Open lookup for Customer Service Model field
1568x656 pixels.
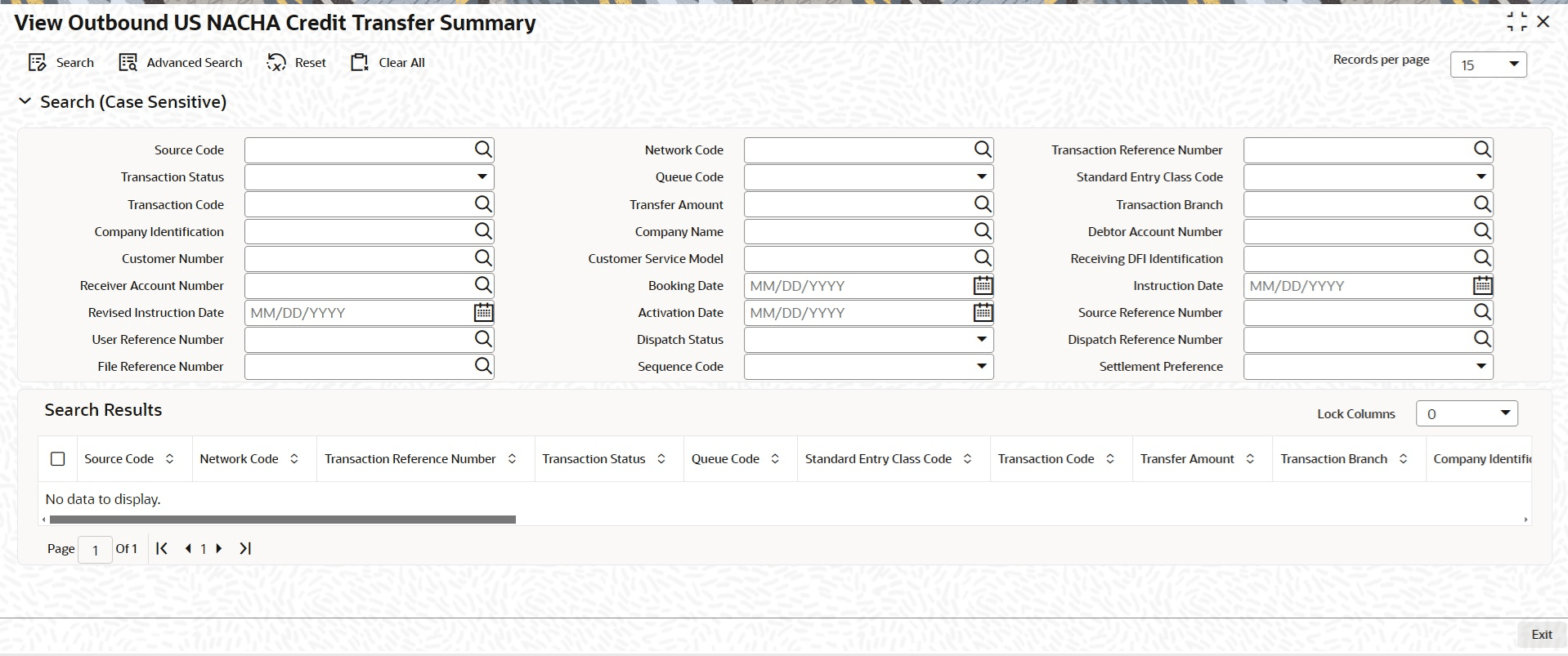983,258
